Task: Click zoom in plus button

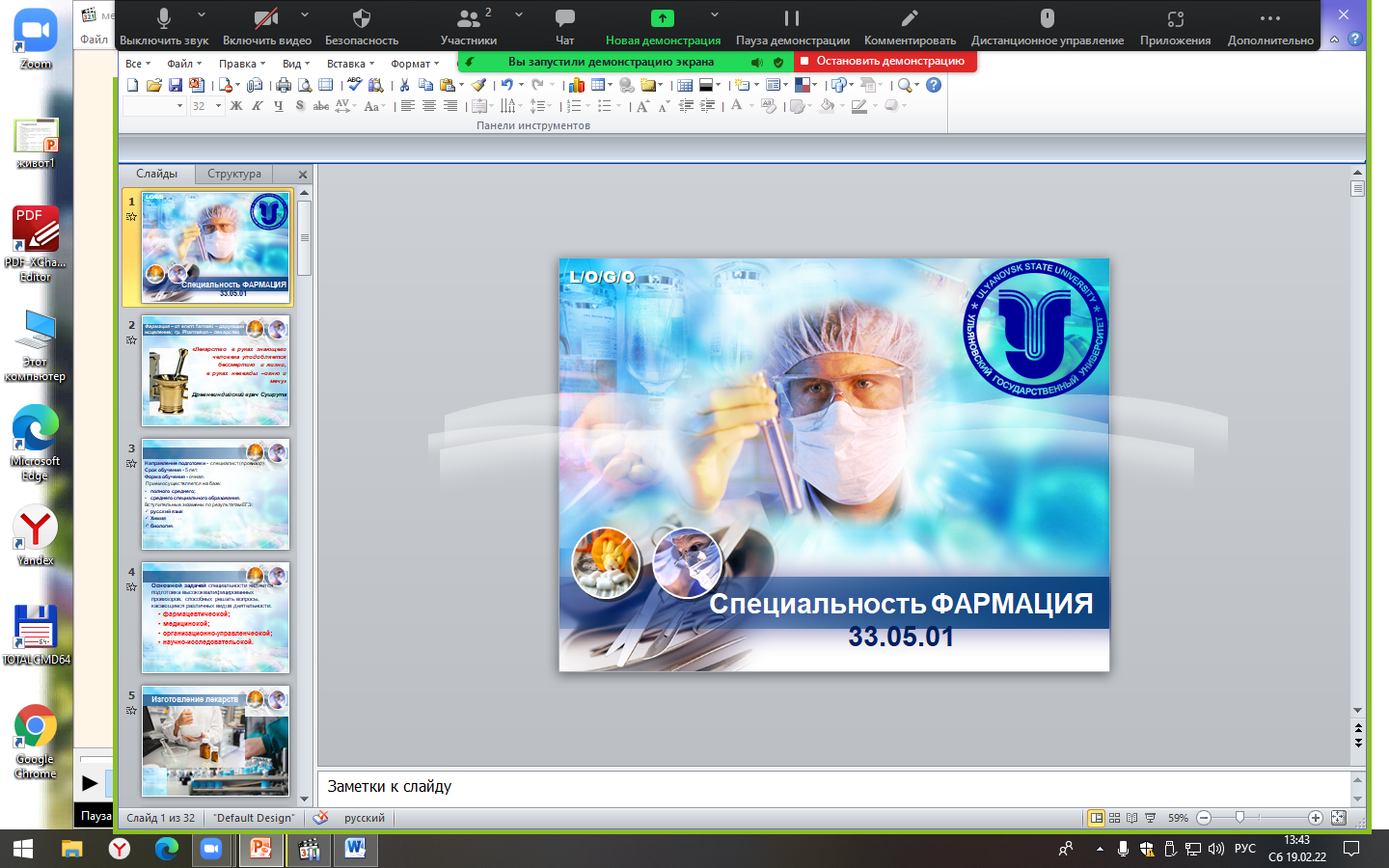Action: [1315, 818]
